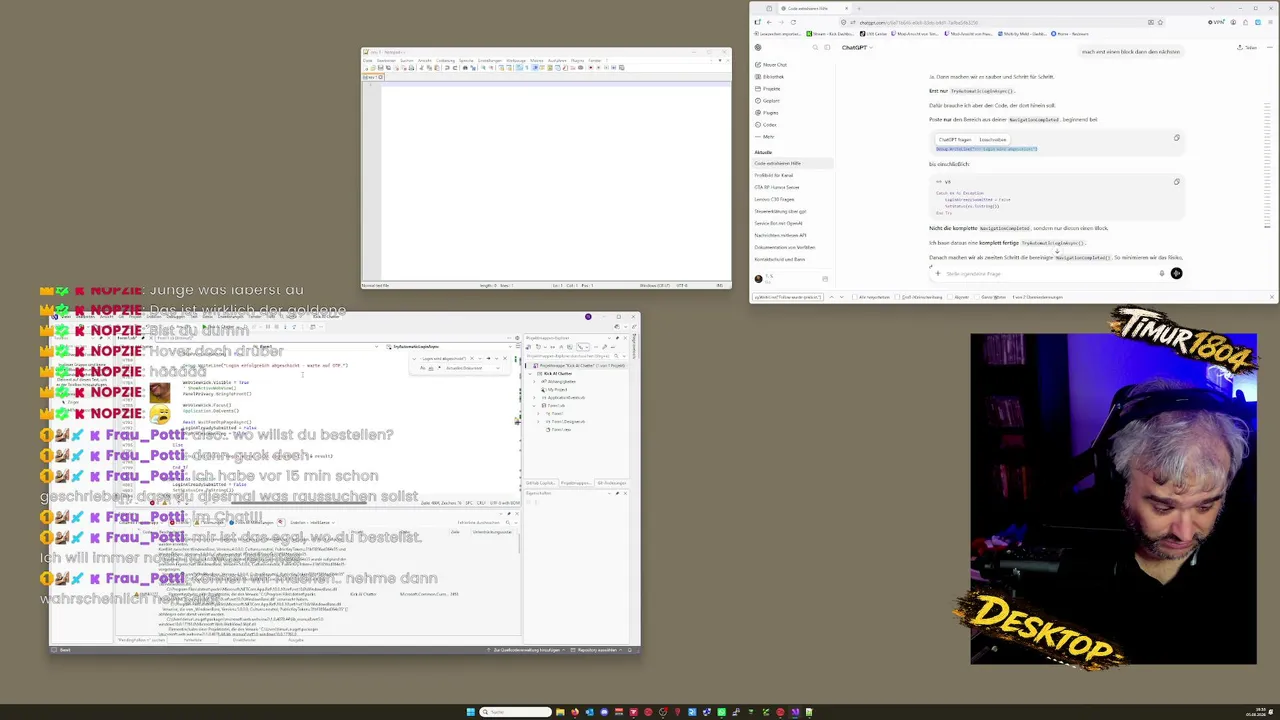Screen dimensions: 1280x720
Task: Open 'Profilbild für Kanal' chat
Action: pos(774,175)
